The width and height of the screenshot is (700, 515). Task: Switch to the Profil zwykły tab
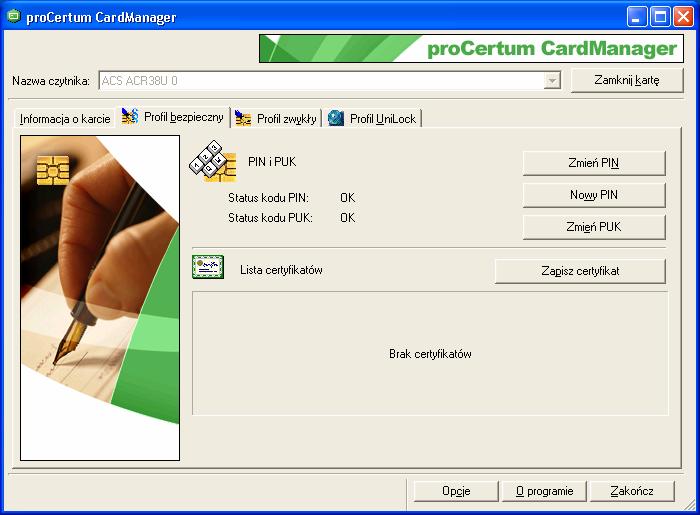pyautogui.click(x=276, y=119)
